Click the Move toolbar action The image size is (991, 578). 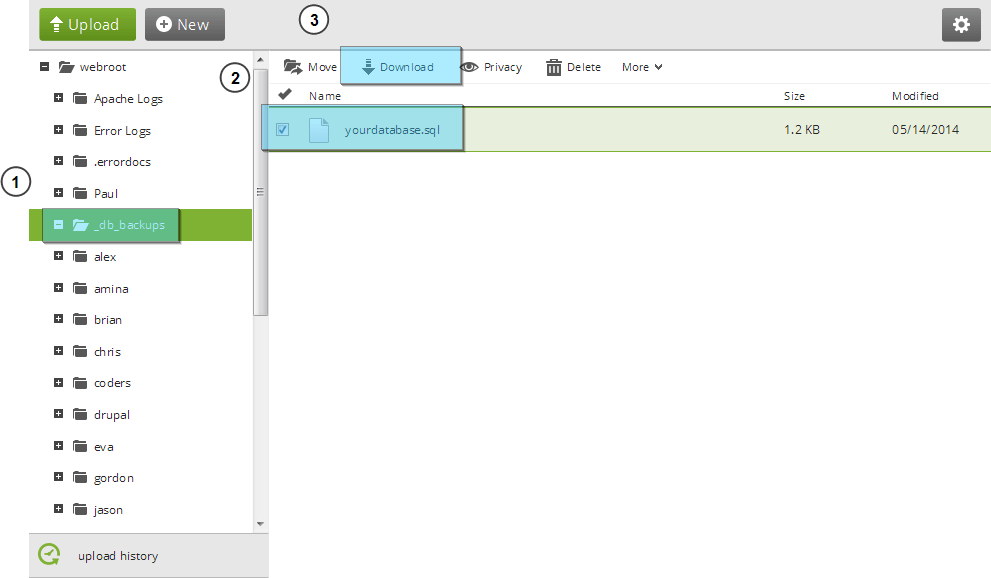click(x=310, y=67)
